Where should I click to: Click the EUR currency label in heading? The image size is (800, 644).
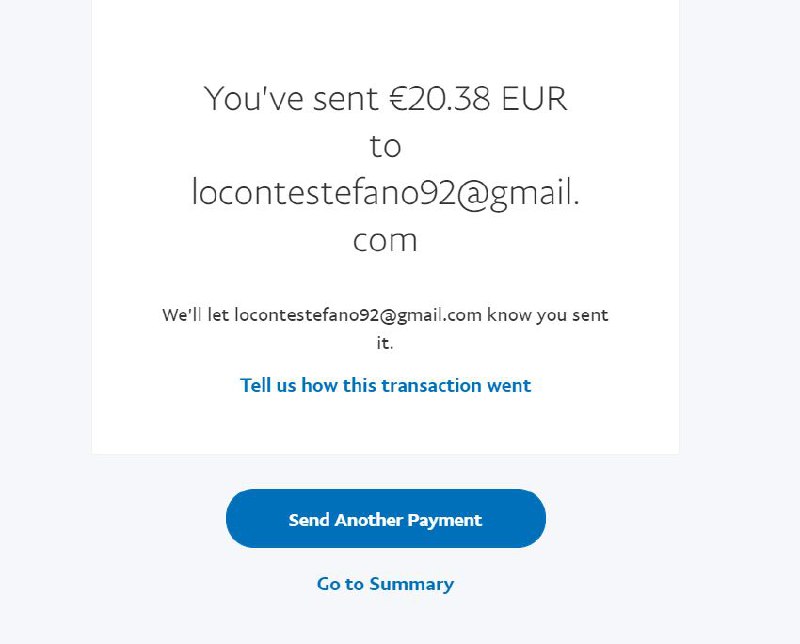[534, 98]
